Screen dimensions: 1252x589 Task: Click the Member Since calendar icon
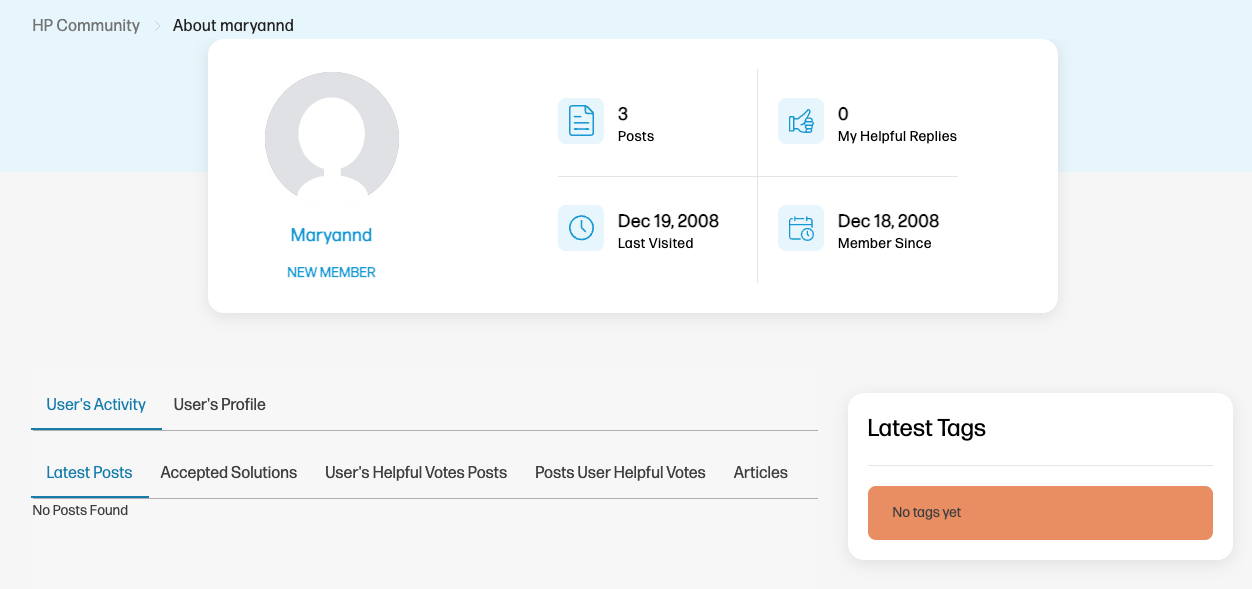pos(801,228)
